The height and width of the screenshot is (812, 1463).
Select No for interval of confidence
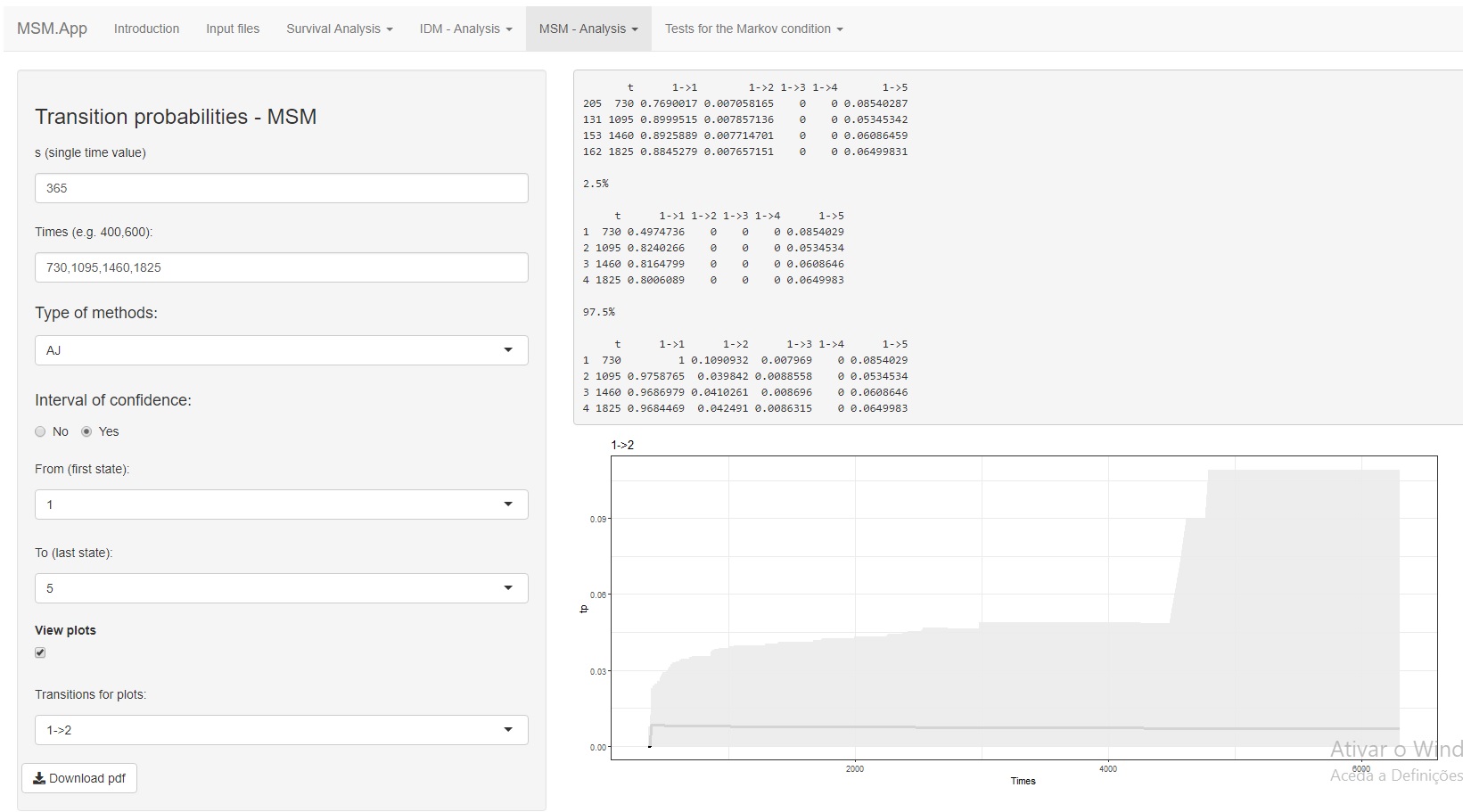[40, 431]
